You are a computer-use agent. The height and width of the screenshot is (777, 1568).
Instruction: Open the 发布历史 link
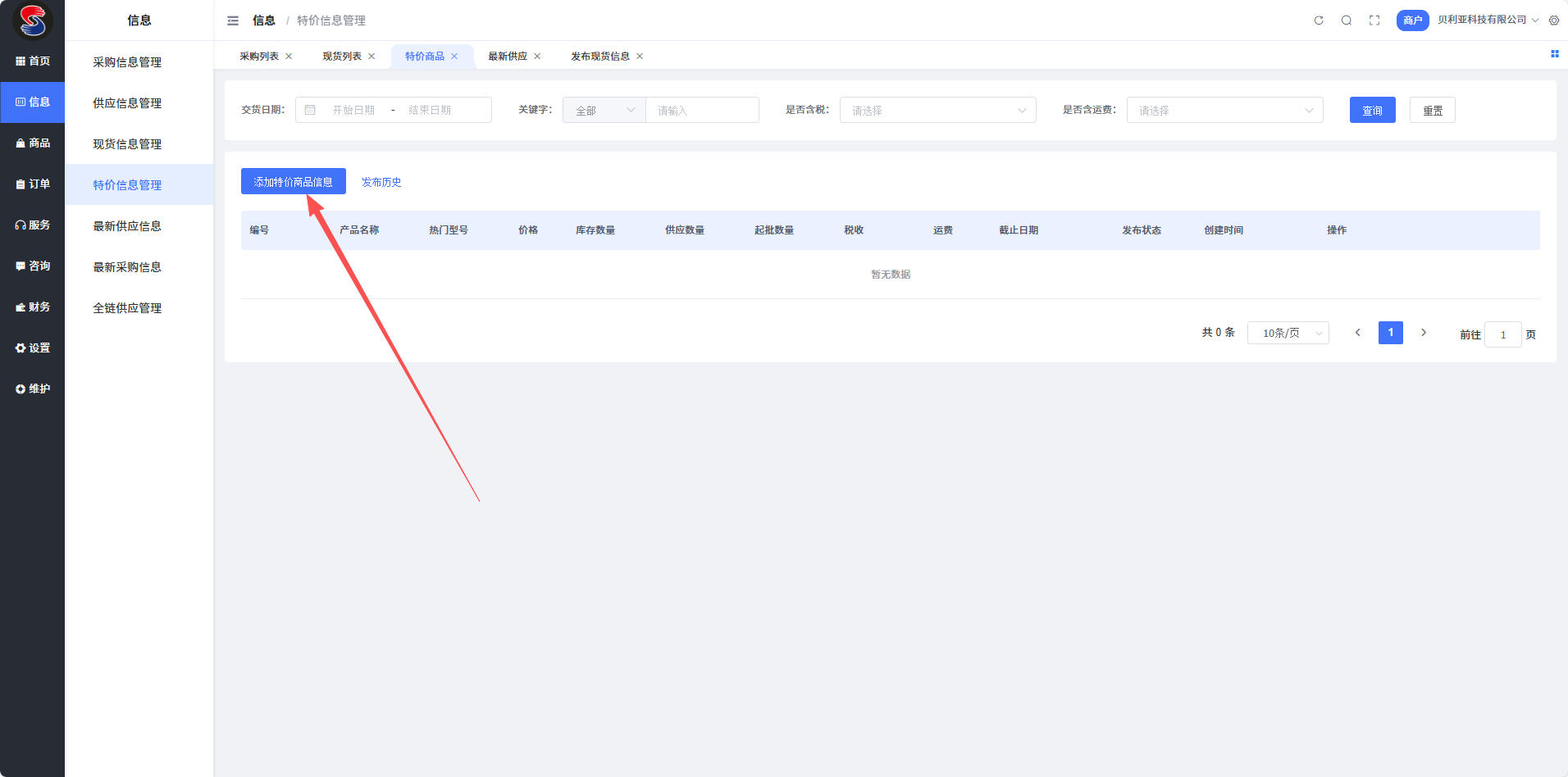point(381,182)
